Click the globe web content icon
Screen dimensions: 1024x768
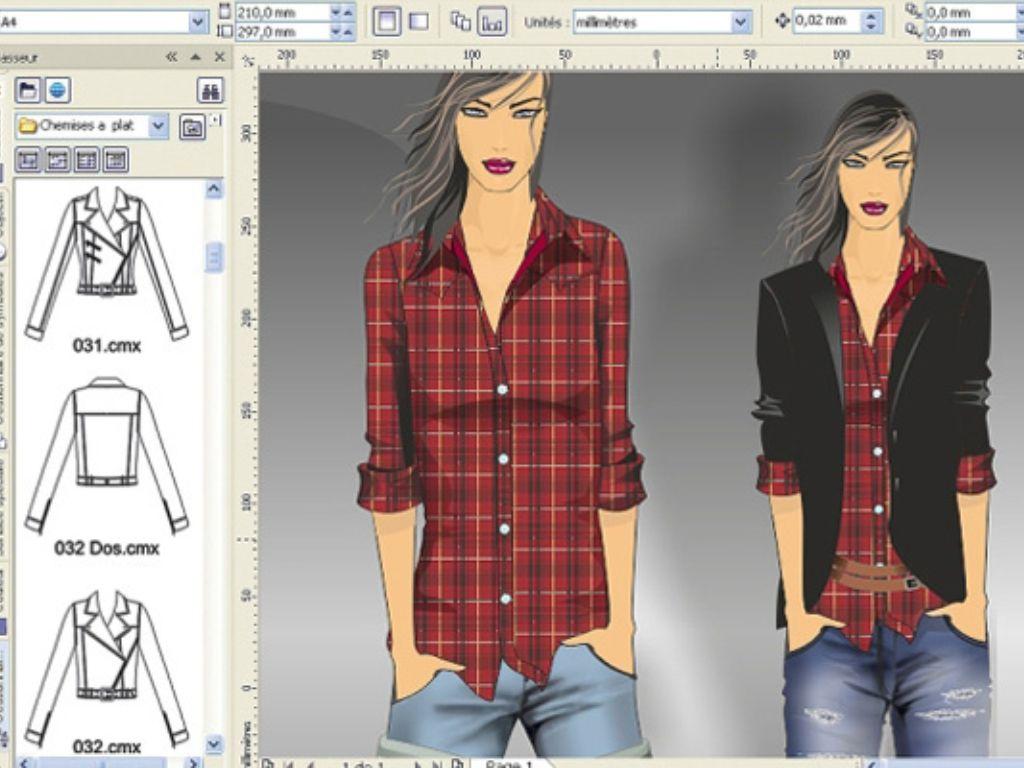(58, 91)
